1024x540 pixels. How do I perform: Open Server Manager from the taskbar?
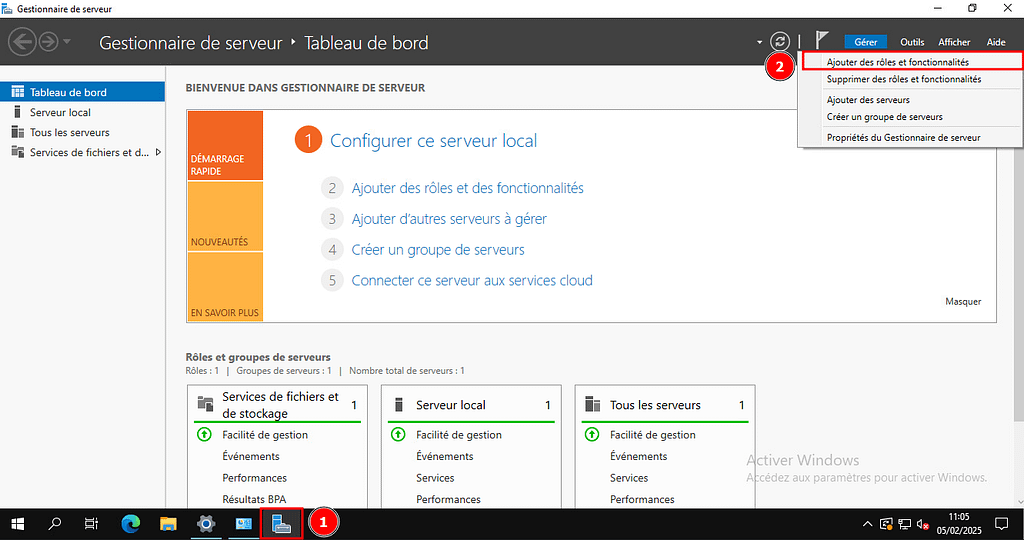click(x=282, y=523)
